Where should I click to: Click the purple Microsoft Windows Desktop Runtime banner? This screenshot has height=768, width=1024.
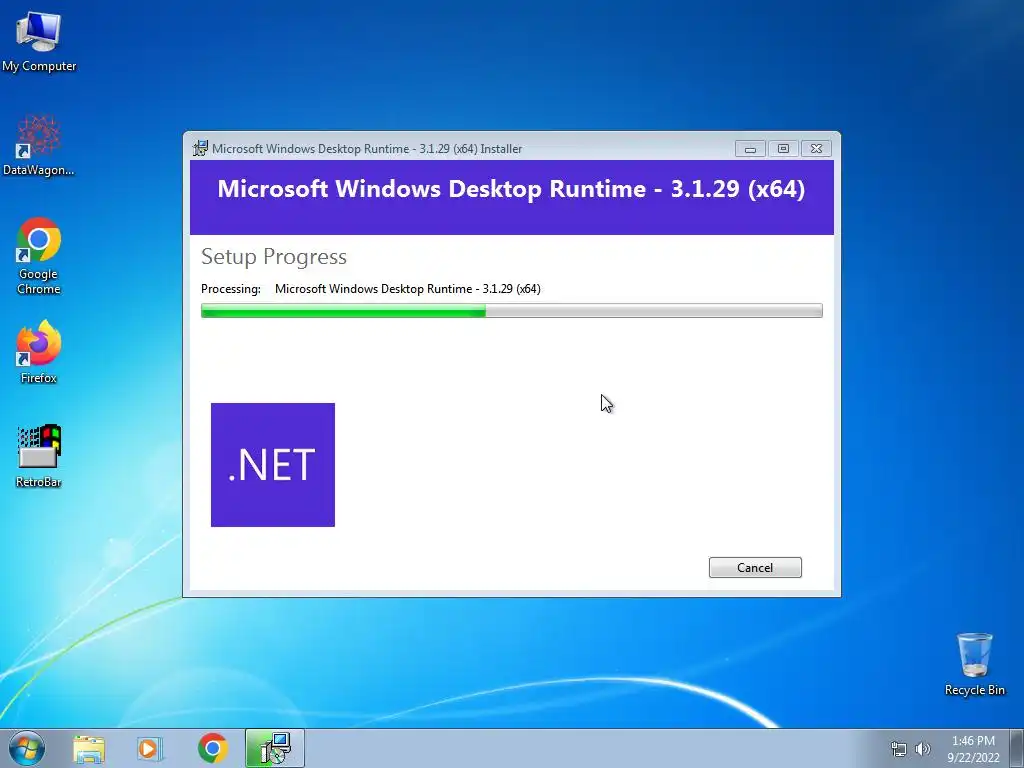511,197
